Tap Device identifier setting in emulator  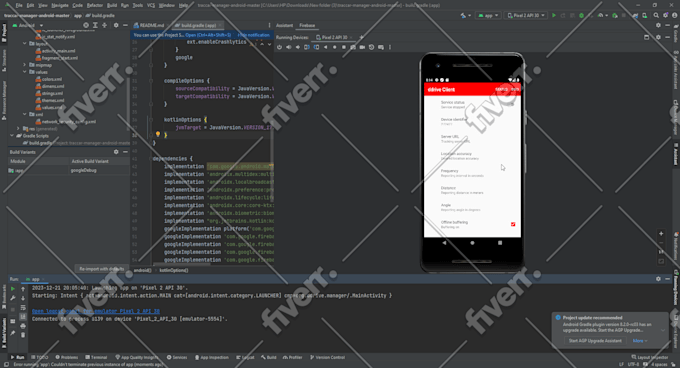point(472,121)
